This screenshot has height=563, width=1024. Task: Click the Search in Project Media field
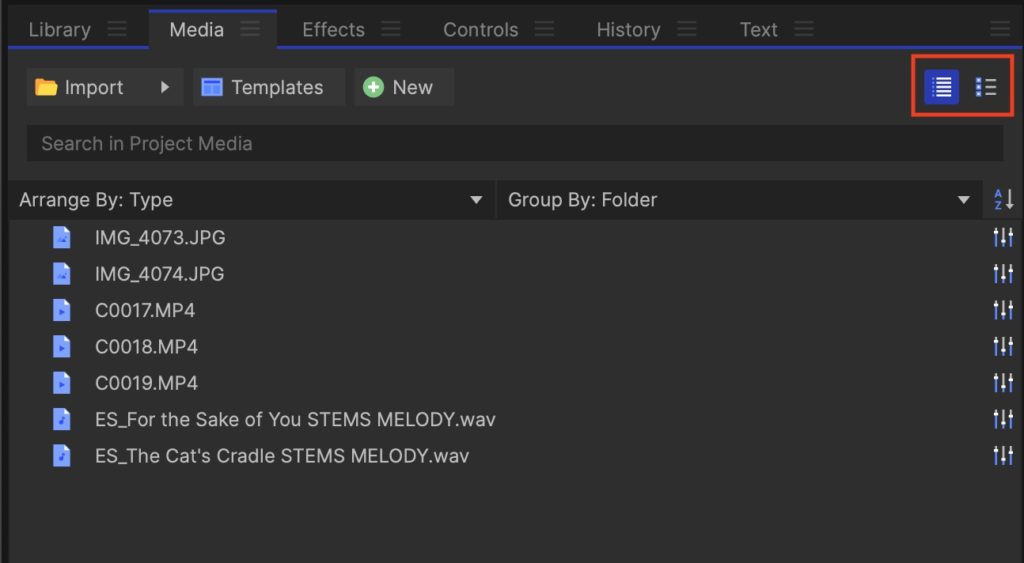pyautogui.click(x=514, y=143)
